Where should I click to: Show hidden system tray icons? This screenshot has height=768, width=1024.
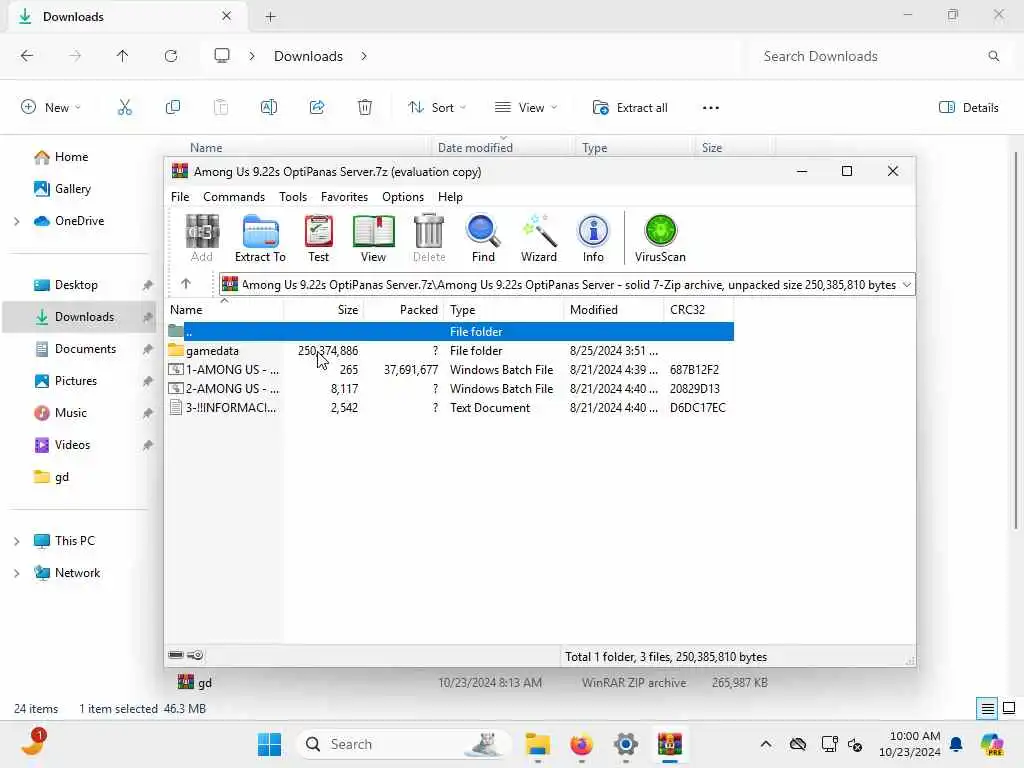pyautogui.click(x=765, y=744)
